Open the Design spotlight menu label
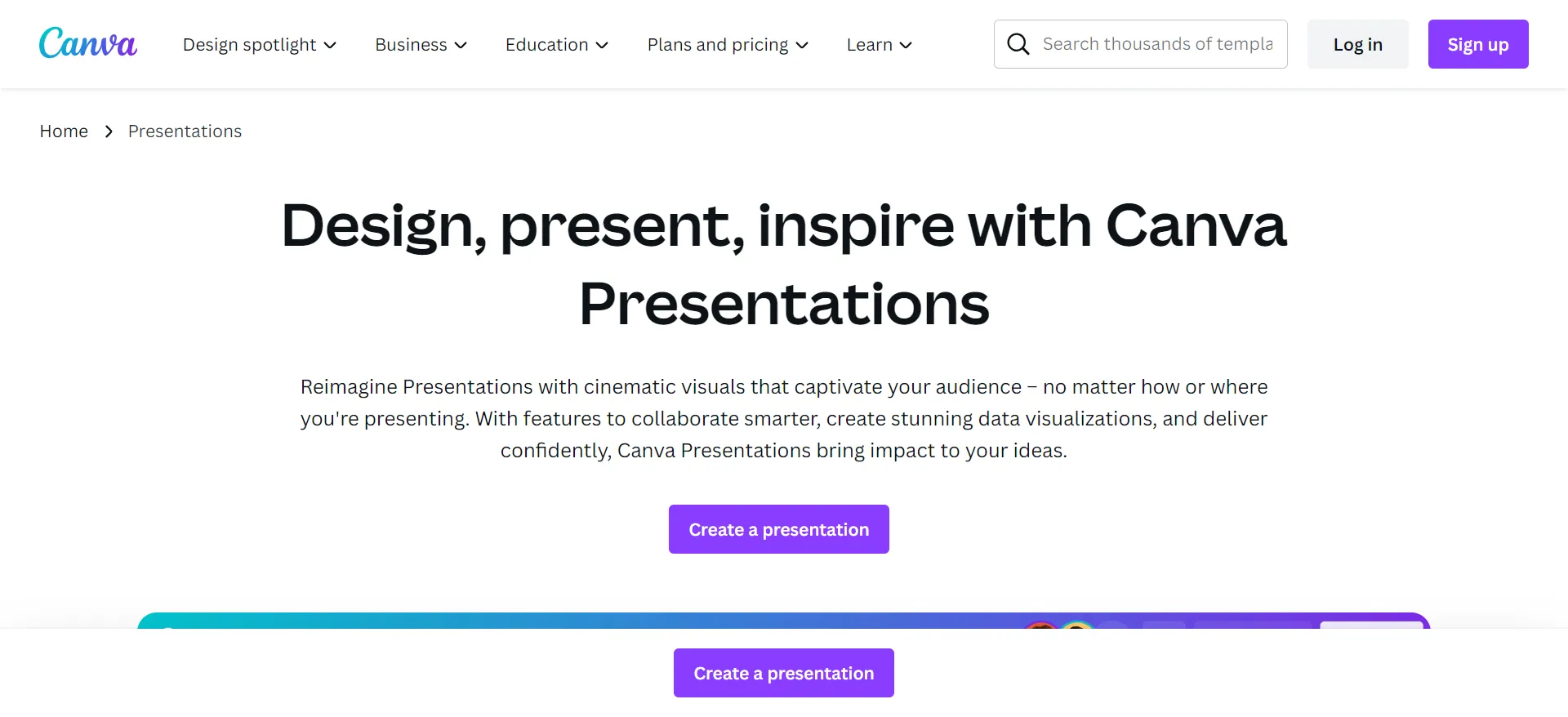The height and width of the screenshot is (717, 1568). [x=249, y=45]
